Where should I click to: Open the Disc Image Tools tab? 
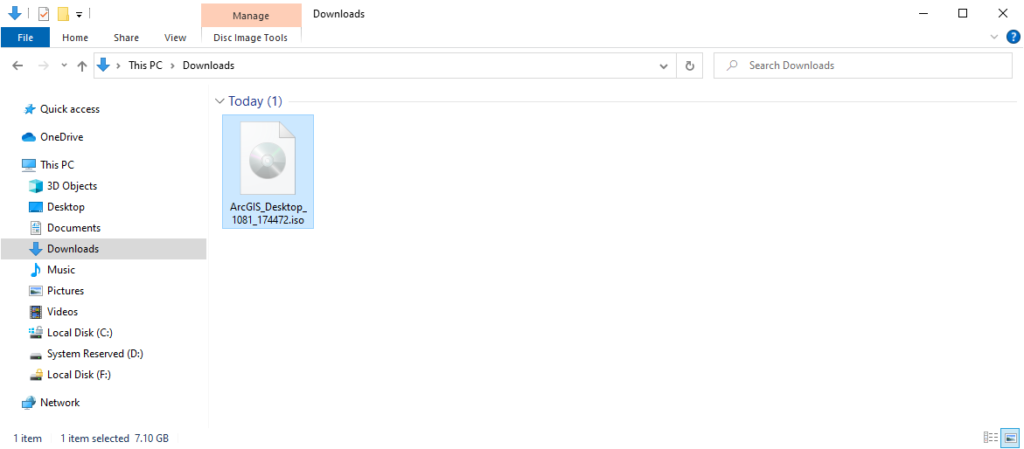click(250, 37)
